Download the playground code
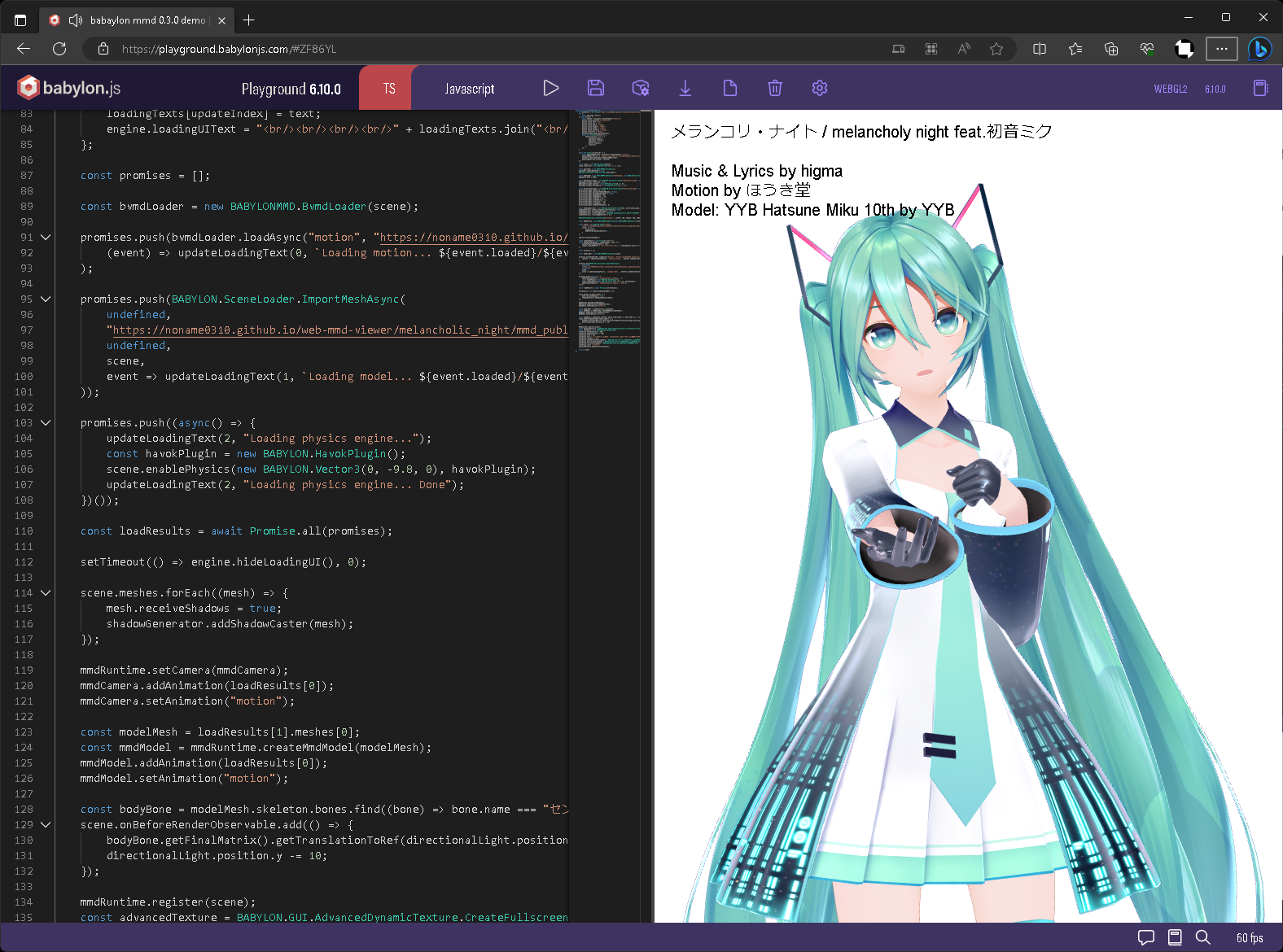This screenshot has width=1283, height=952. point(685,88)
